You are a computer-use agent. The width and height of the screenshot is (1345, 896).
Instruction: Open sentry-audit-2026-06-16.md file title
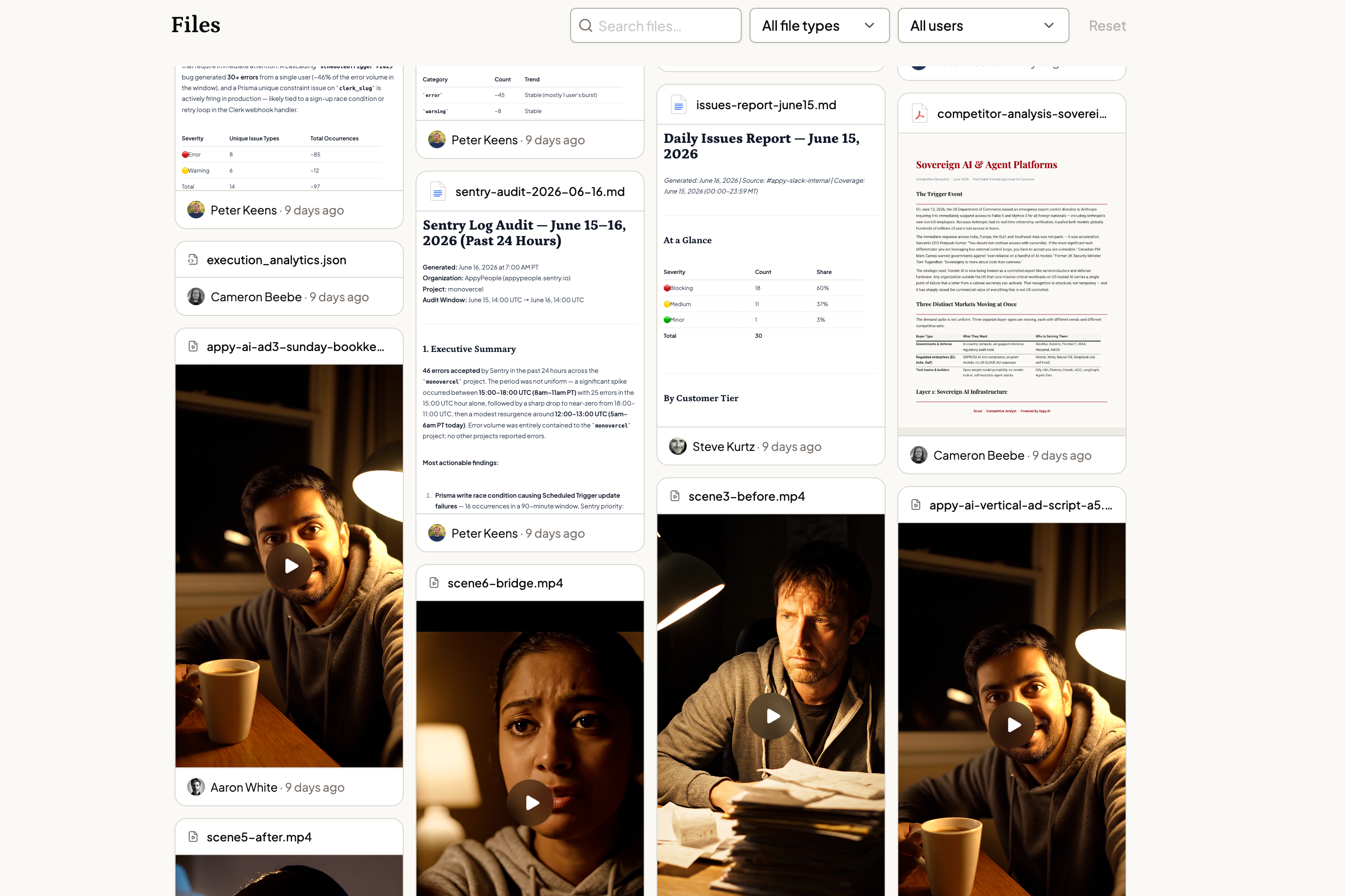[539, 192]
